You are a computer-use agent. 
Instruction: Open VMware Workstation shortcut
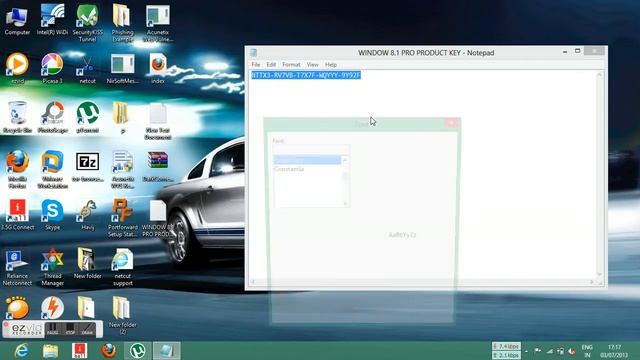(52, 169)
